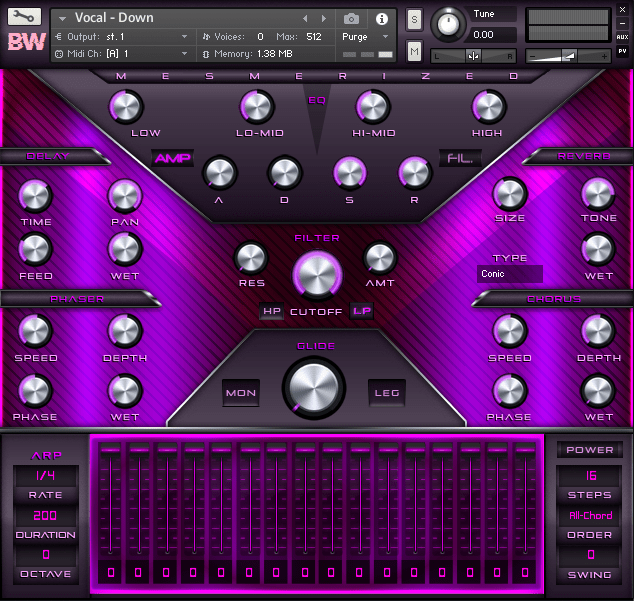Image resolution: width=634 pixels, height=601 pixels.
Task: Click the EQ LO-MID knob
Action: point(257,107)
